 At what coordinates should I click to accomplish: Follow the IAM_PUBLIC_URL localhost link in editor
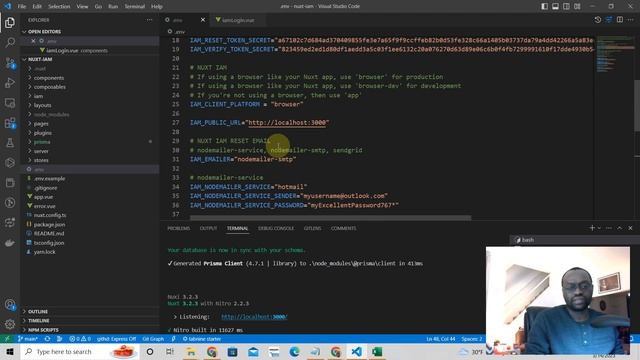[287, 122]
